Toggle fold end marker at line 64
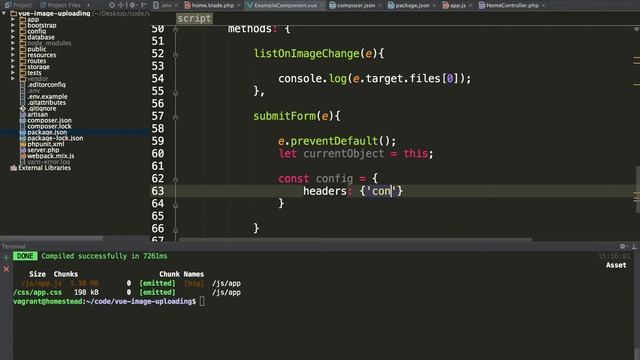The image size is (640, 360). [176, 205]
